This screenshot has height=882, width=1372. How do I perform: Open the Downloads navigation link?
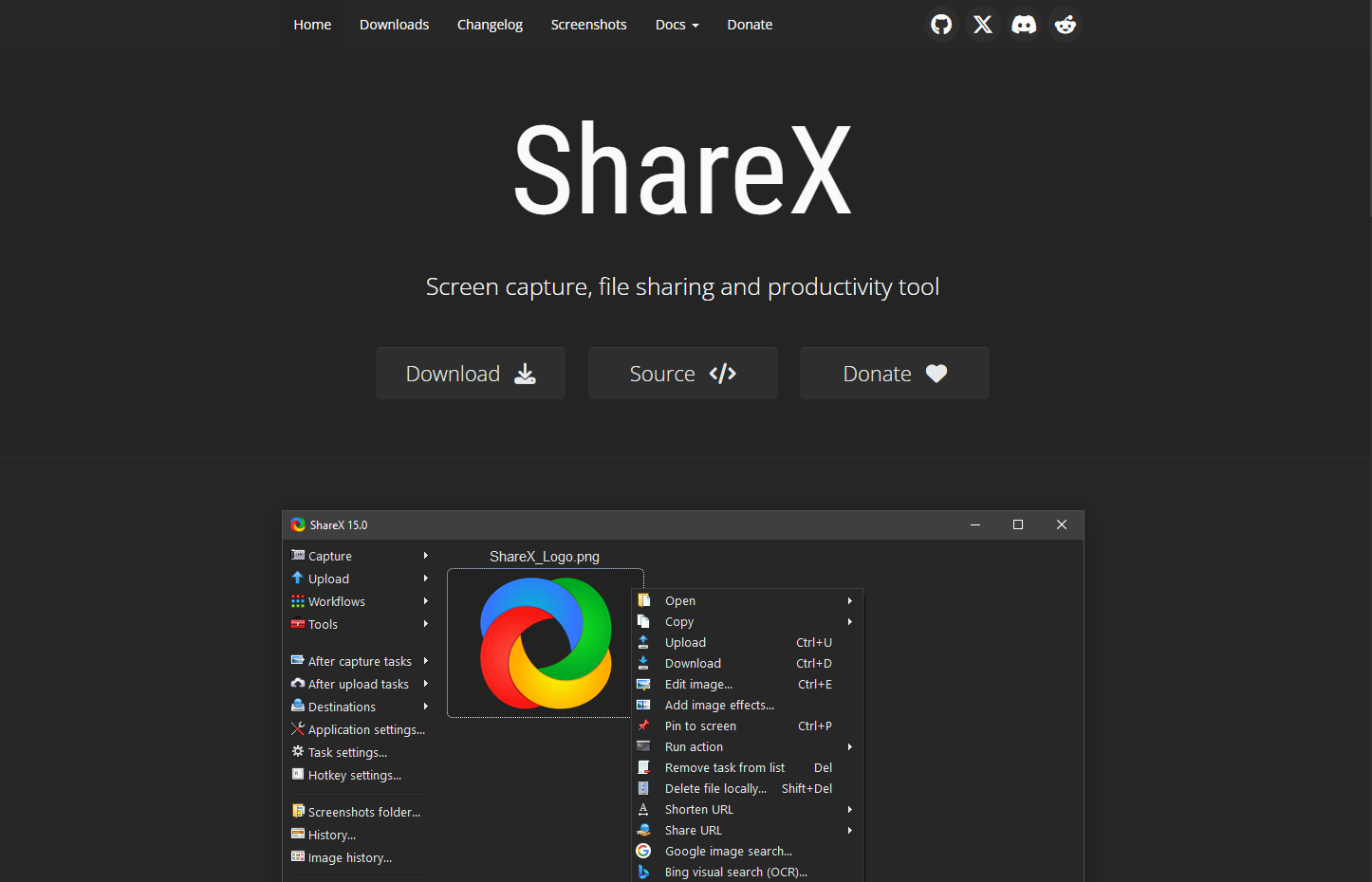[x=394, y=25]
